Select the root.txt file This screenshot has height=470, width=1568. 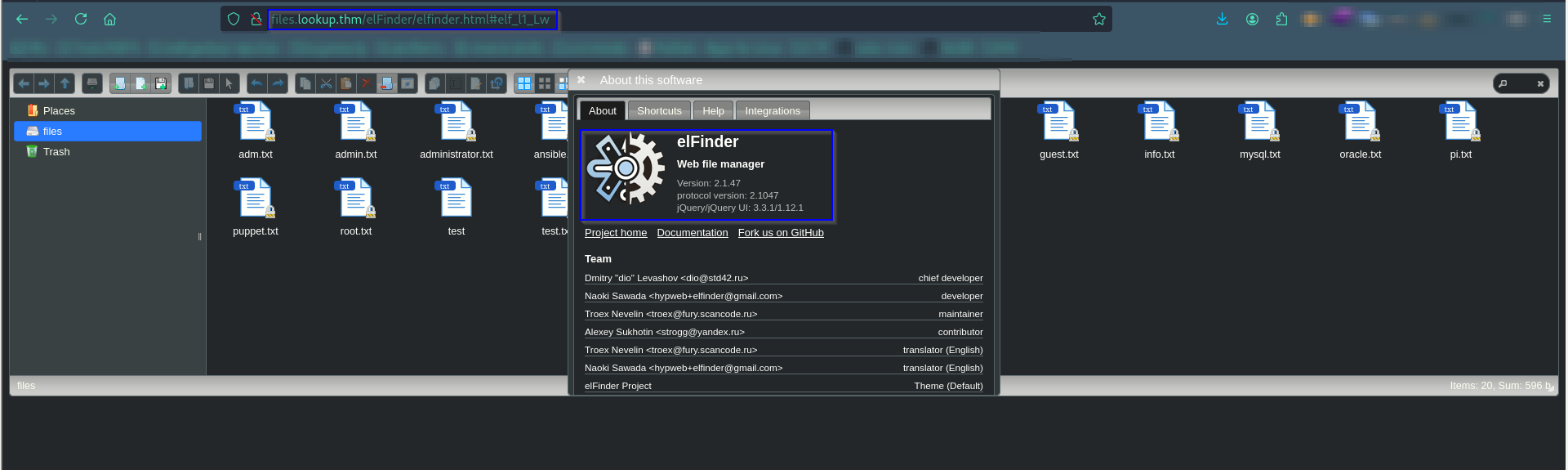point(356,208)
